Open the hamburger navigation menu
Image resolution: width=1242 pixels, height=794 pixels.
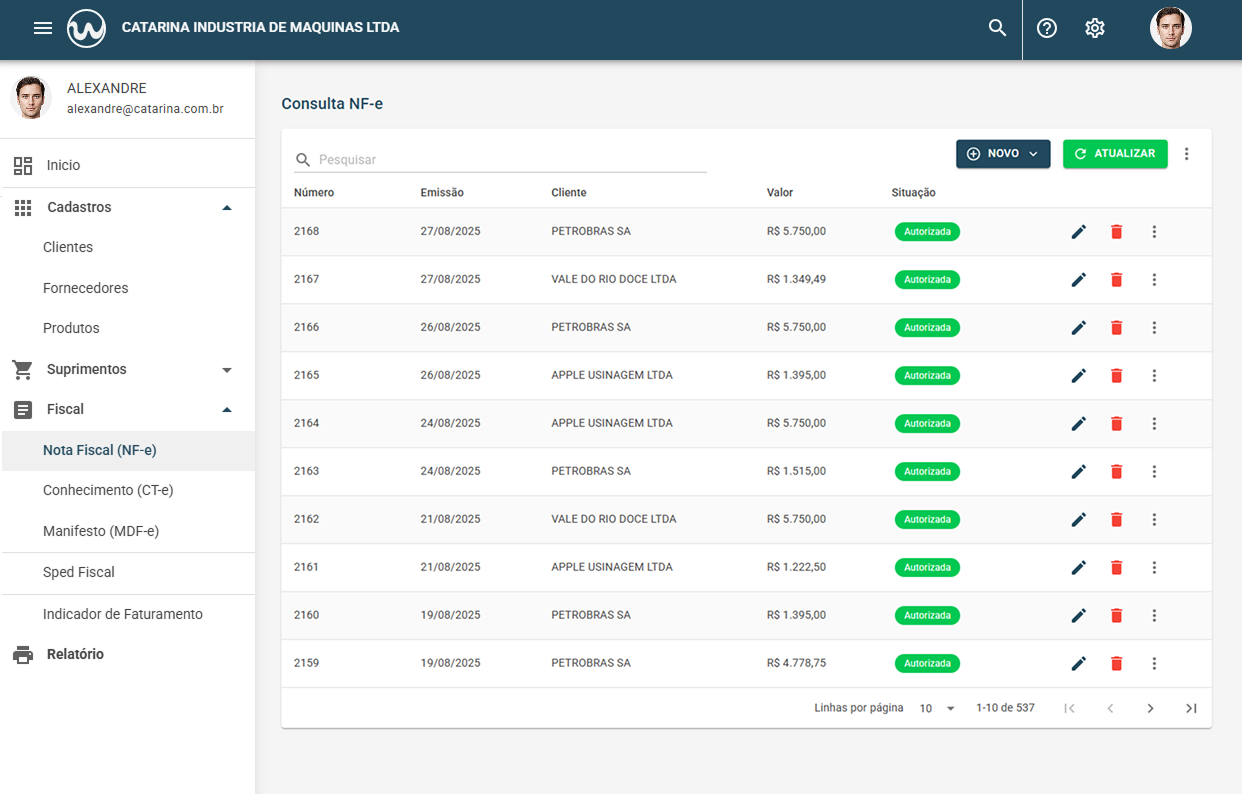click(x=43, y=28)
